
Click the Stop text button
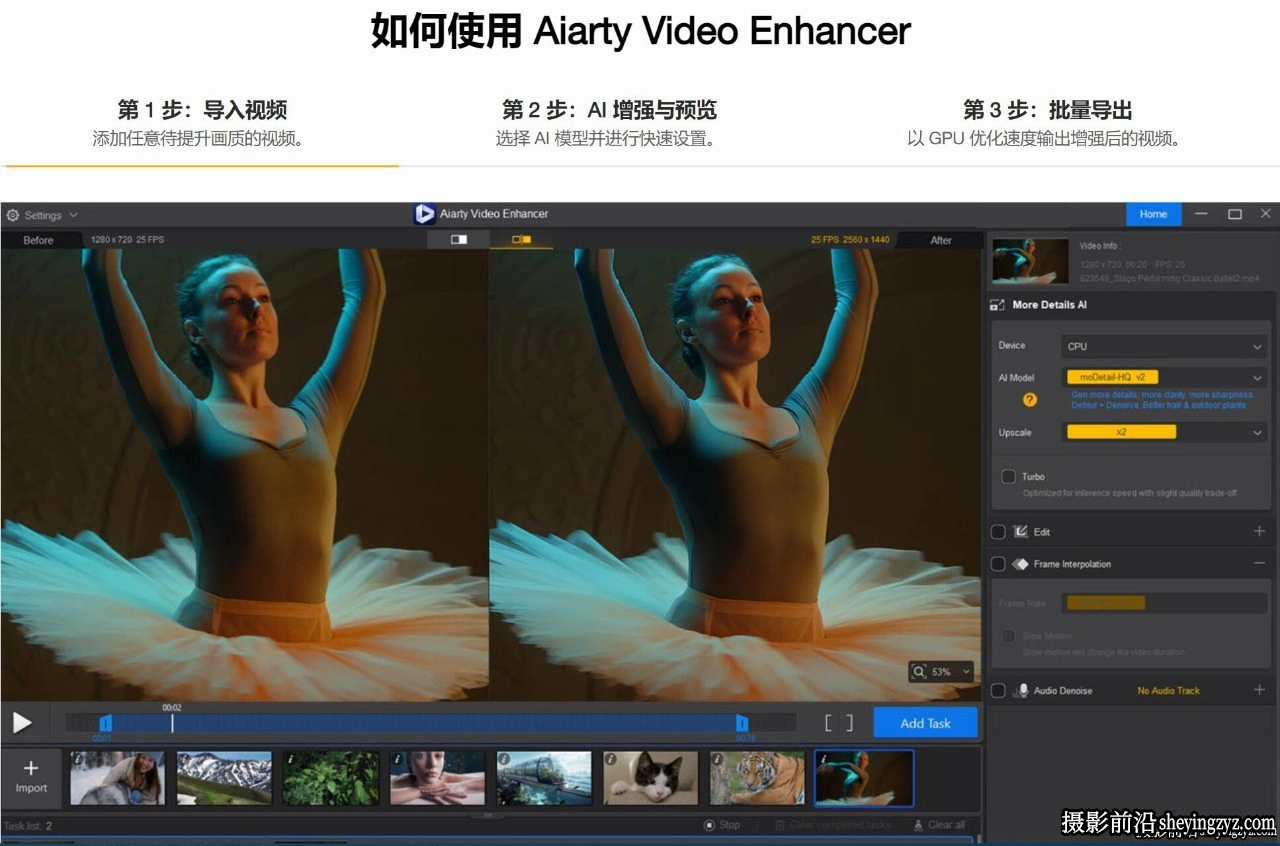click(x=730, y=825)
